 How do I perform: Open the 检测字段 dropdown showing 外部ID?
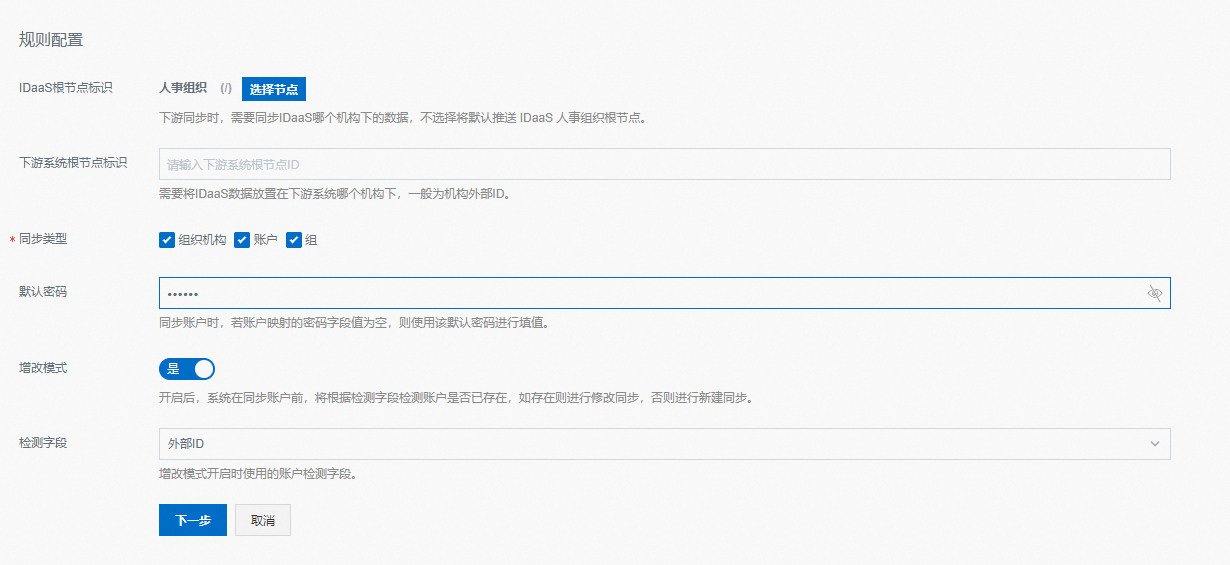[x=650, y=444]
